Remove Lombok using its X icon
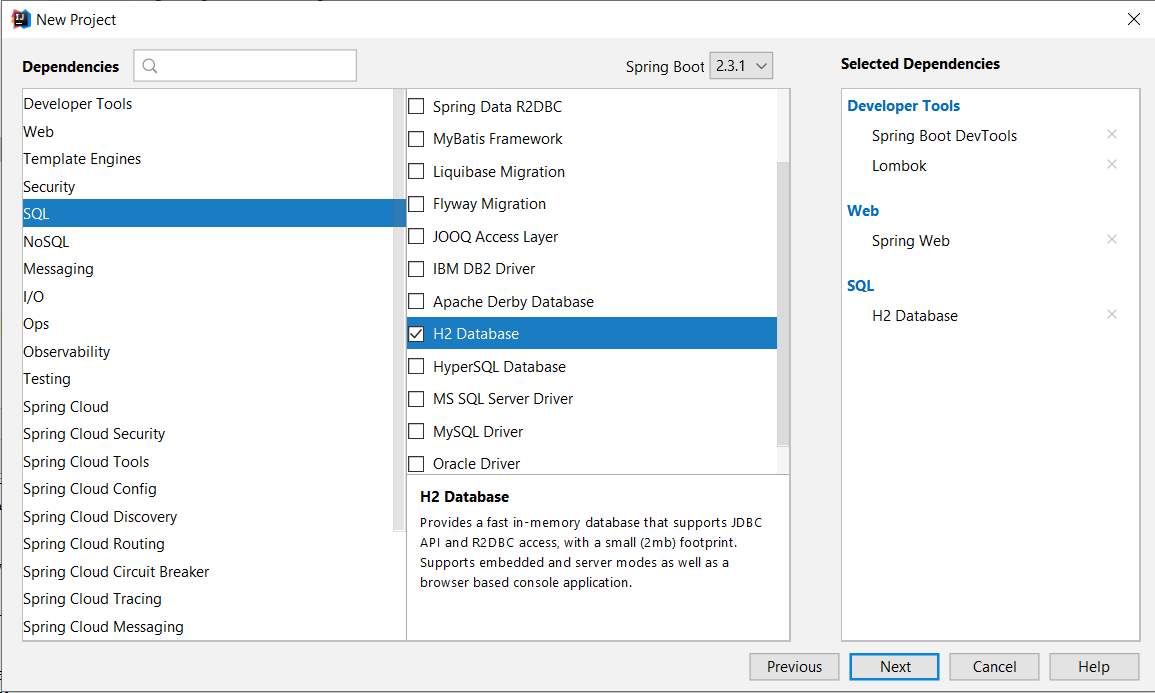Viewport: 1155px width, 693px height. [1111, 165]
